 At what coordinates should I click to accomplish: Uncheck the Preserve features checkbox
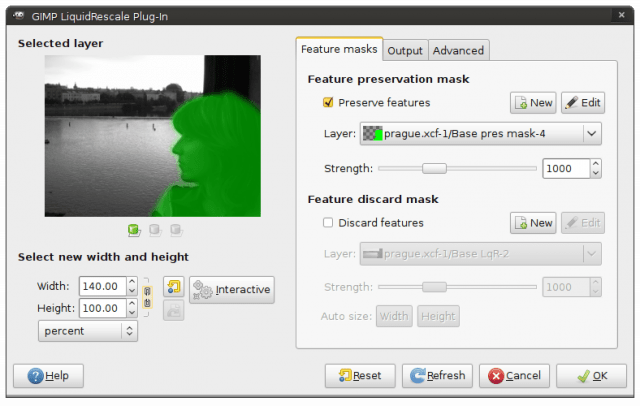(327, 102)
